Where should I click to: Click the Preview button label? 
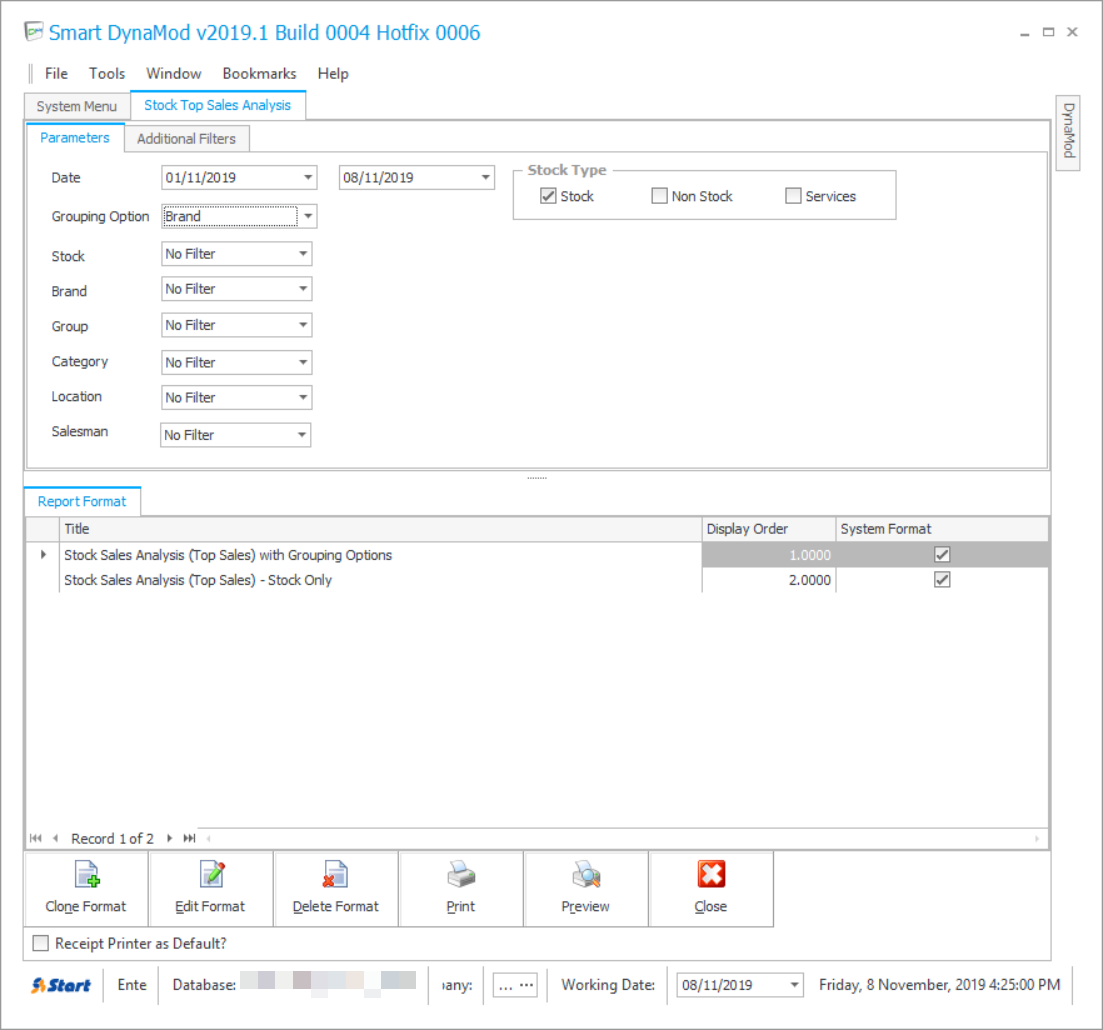[x=585, y=906]
